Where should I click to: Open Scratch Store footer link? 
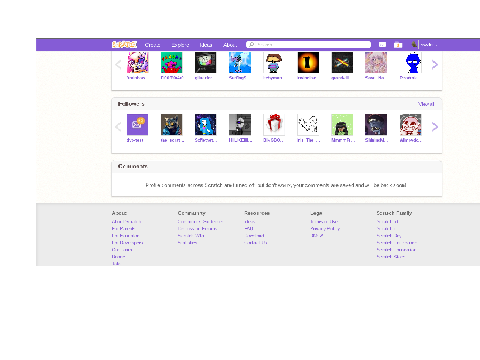(390, 257)
